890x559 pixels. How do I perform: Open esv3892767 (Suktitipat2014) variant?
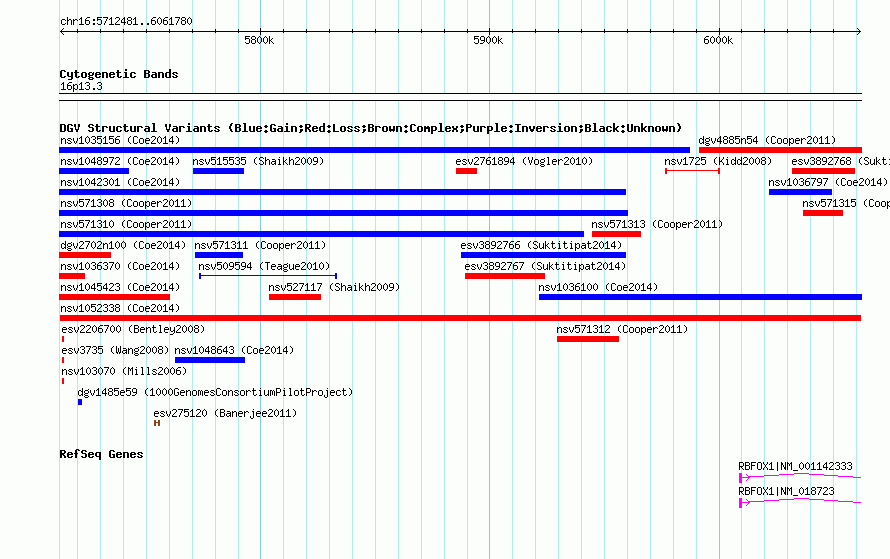click(545, 266)
